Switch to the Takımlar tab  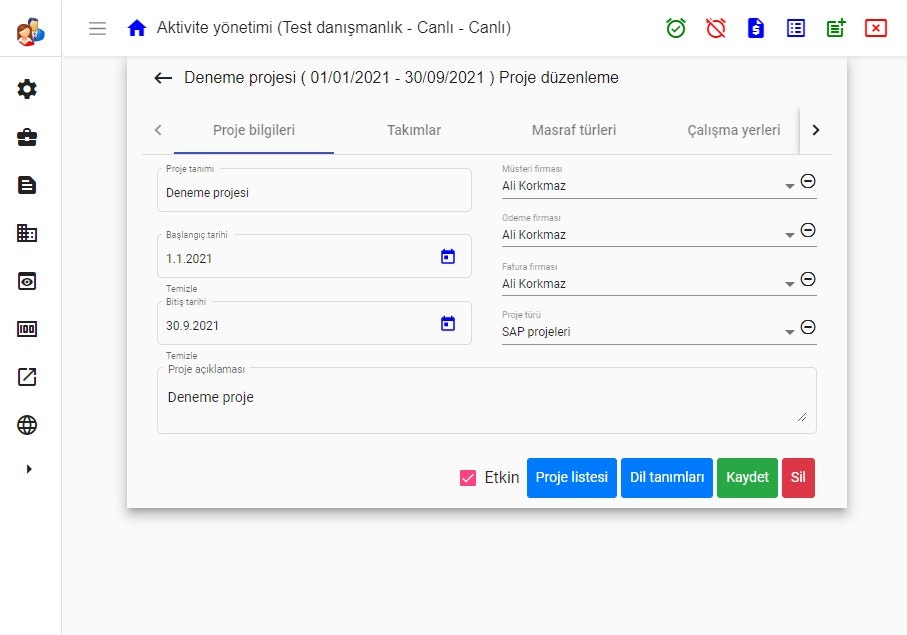414,130
